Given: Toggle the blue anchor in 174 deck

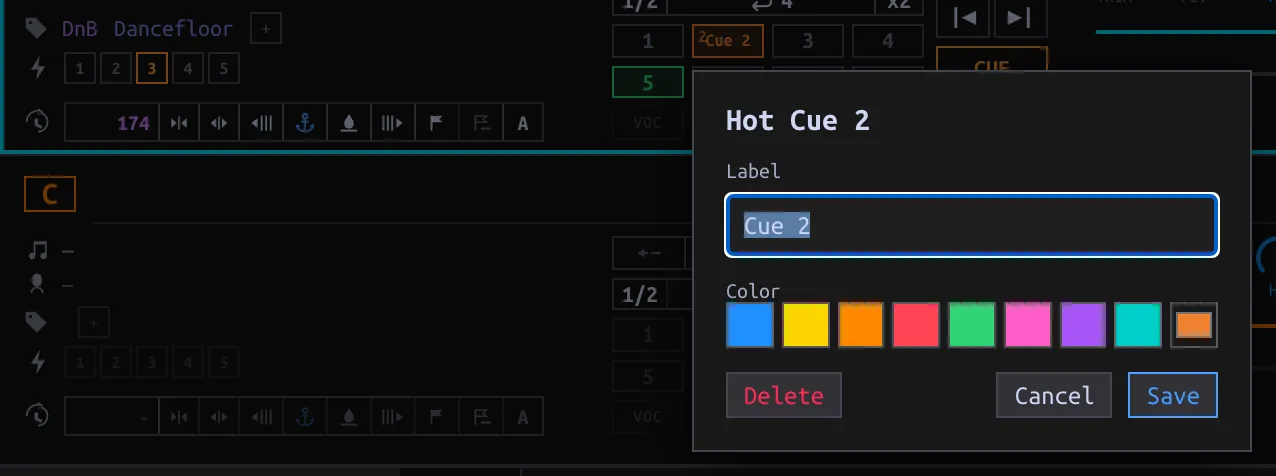Looking at the screenshot, I should [x=305, y=123].
